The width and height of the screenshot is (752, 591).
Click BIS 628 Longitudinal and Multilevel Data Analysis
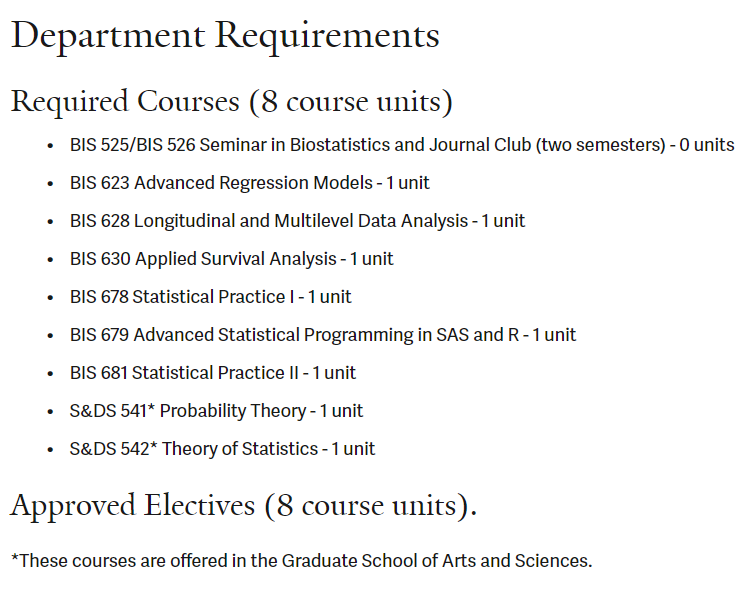[297, 221]
